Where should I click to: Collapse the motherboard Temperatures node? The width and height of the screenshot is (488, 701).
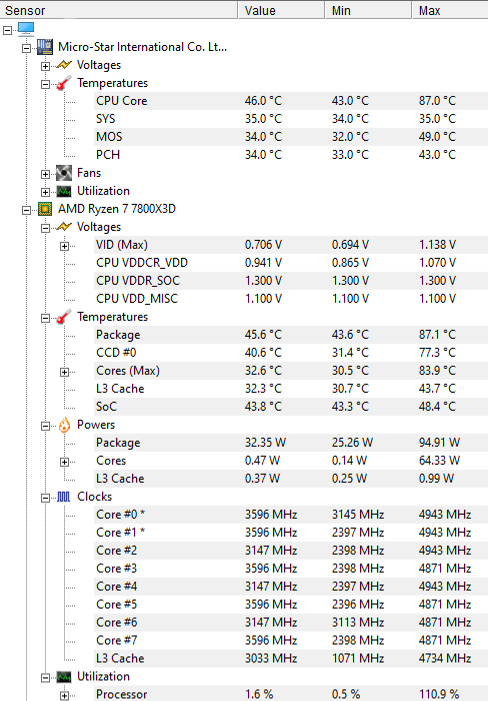pos(45,84)
